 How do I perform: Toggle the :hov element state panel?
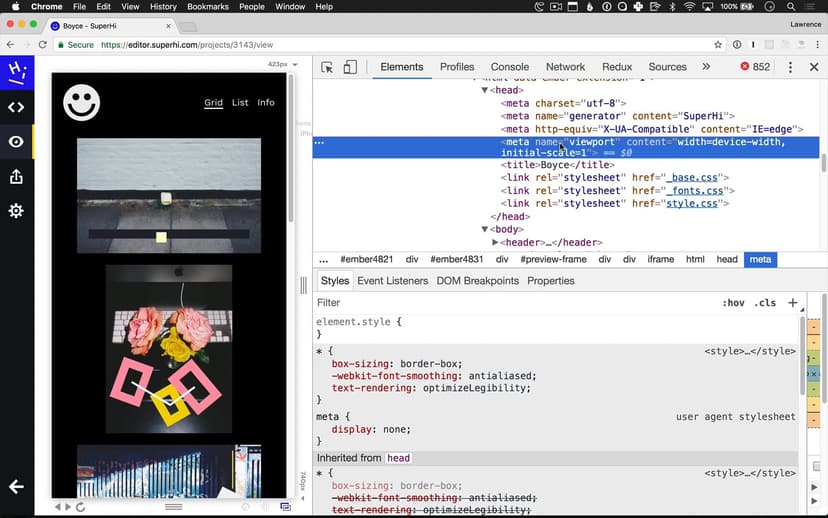733,303
